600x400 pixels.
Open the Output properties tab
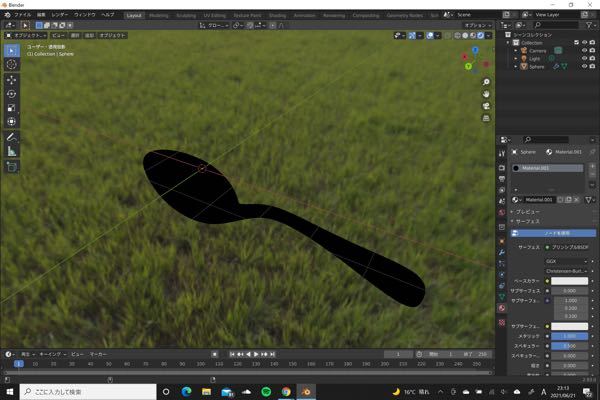502,179
